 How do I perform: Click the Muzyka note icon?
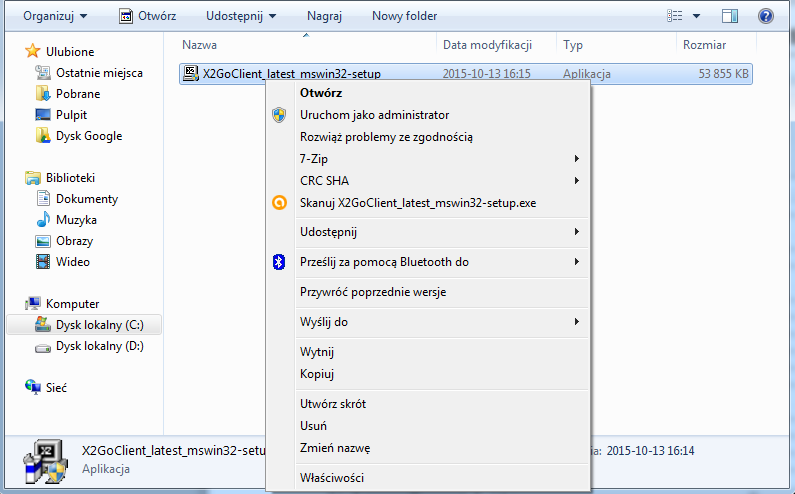43,220
